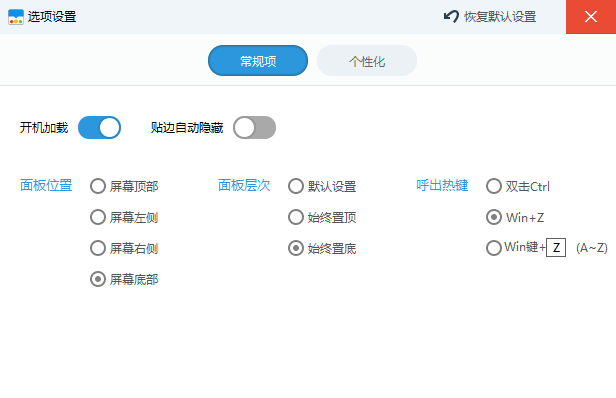
Task: Click the custom hotkey letter field Z
Action: [x=556, y=248]
